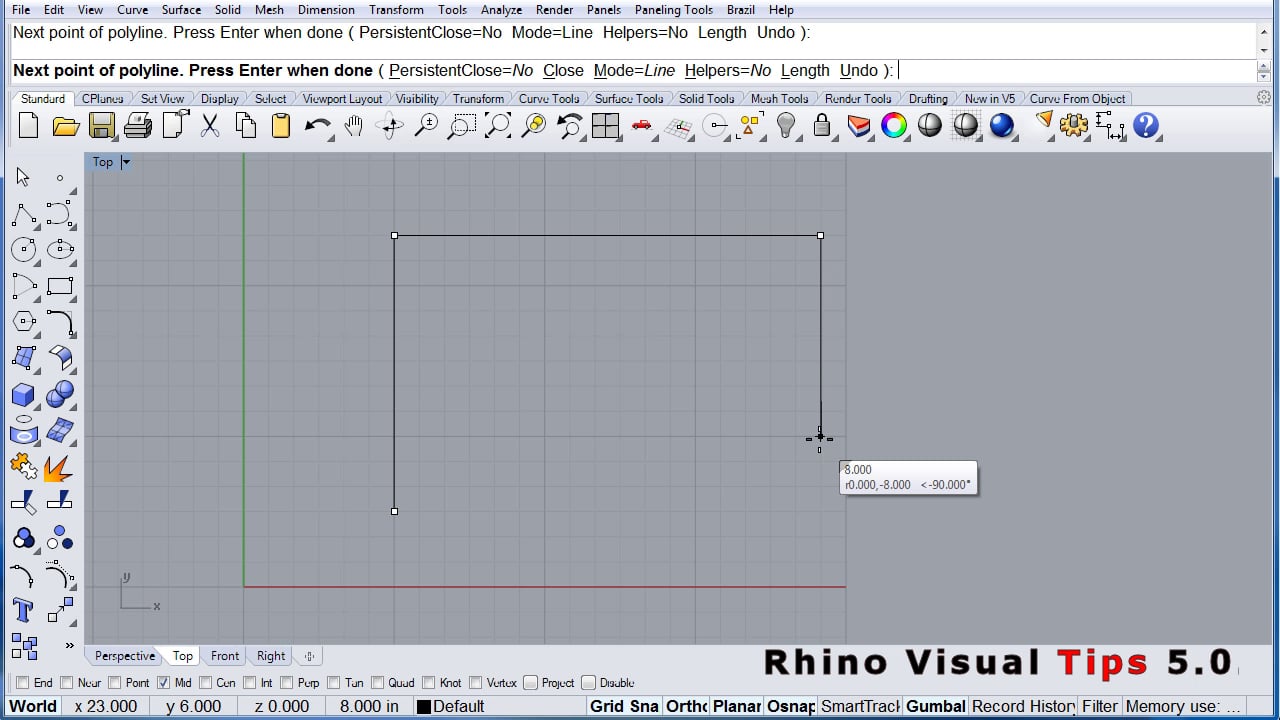Click the black Default layer color swatch
The image size is (1280, 720).
(423, 707)
